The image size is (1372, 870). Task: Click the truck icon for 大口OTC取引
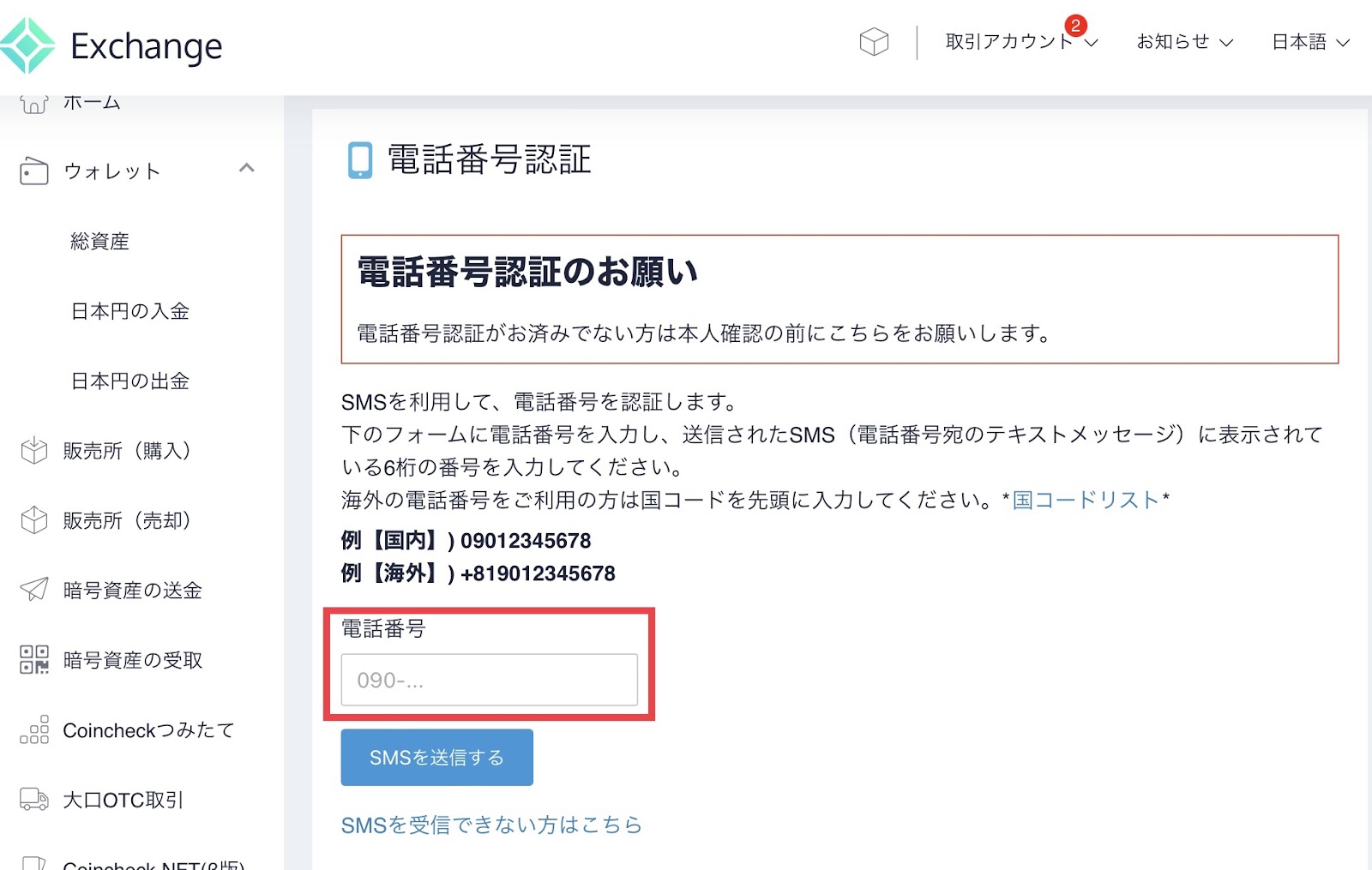34,799
